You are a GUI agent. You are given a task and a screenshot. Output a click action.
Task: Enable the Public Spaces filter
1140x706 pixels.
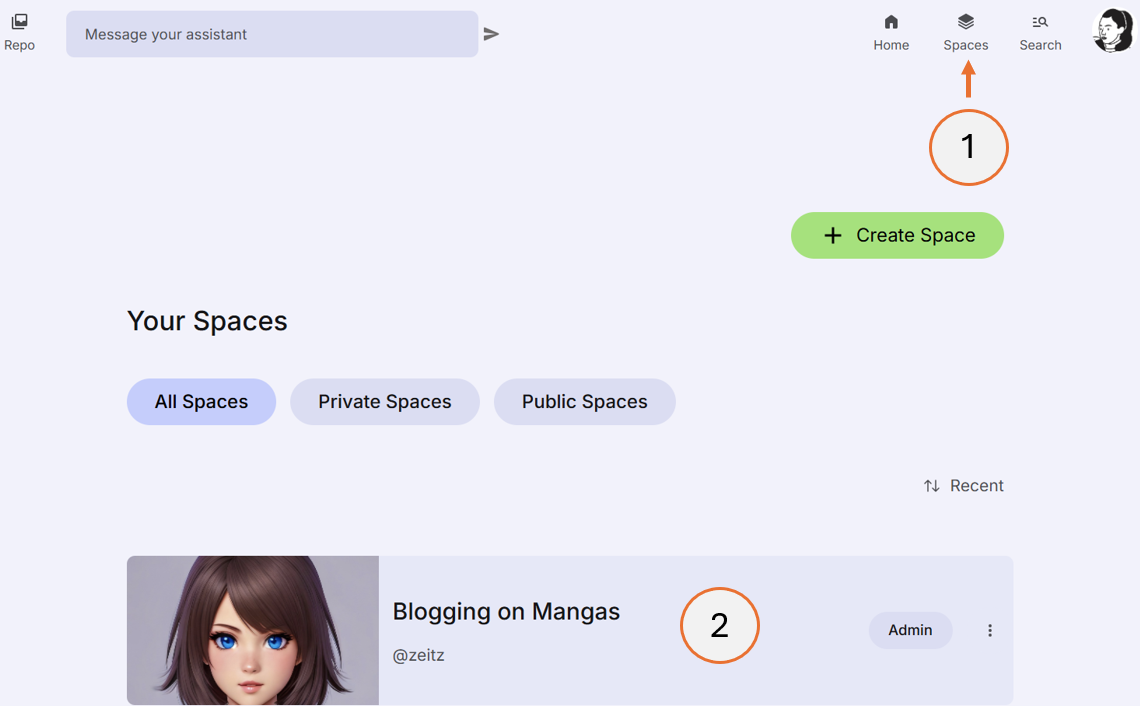(x=584, y=401)
